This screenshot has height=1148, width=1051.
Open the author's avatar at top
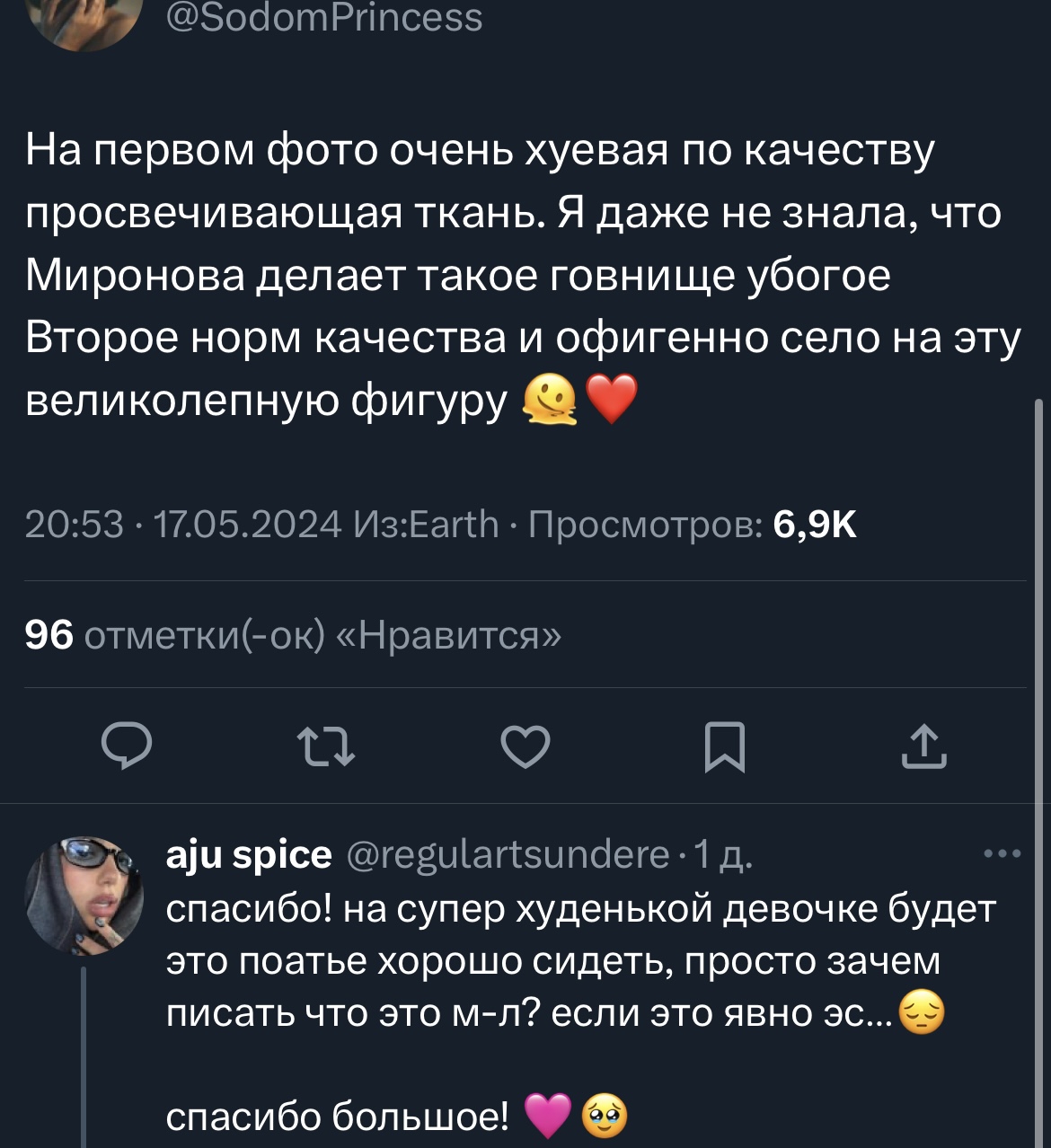click(x=84, y=20)
